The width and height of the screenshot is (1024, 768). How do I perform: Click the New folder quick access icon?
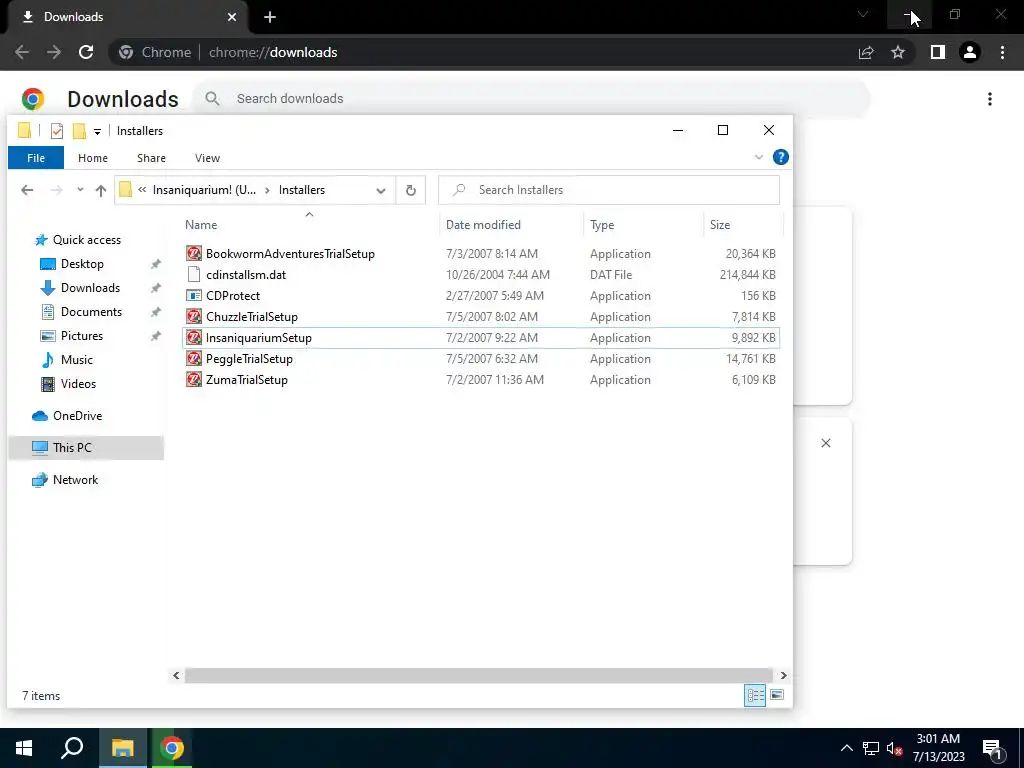(x=79, y=131)
